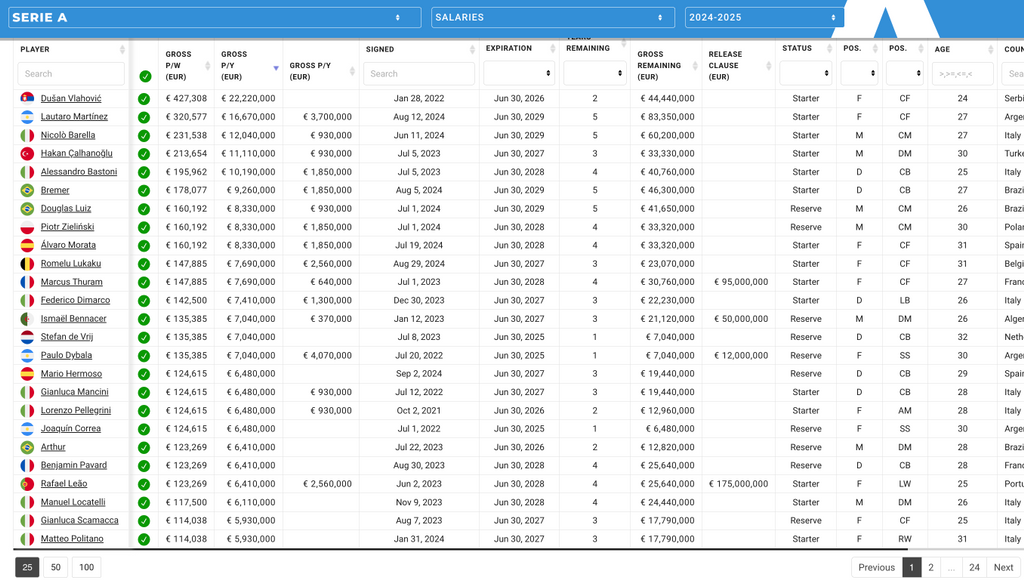Viewport: 1024px width, 586px height.
Task: Toggle the green check for Matteo Politano
Action: tap(144, 539)
